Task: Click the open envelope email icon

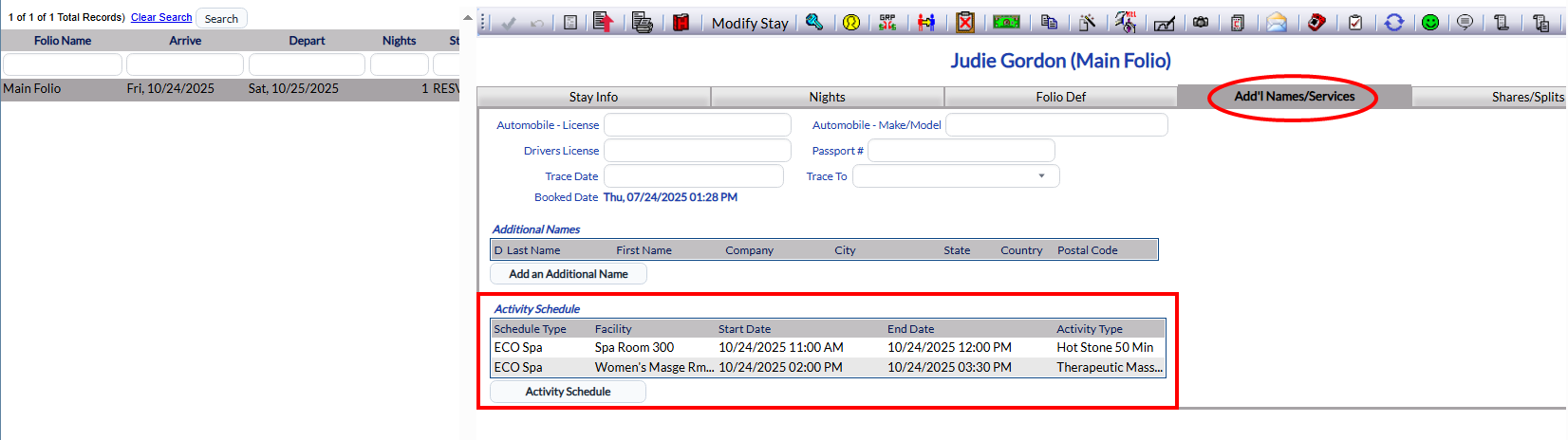Action: (1277, 22)
